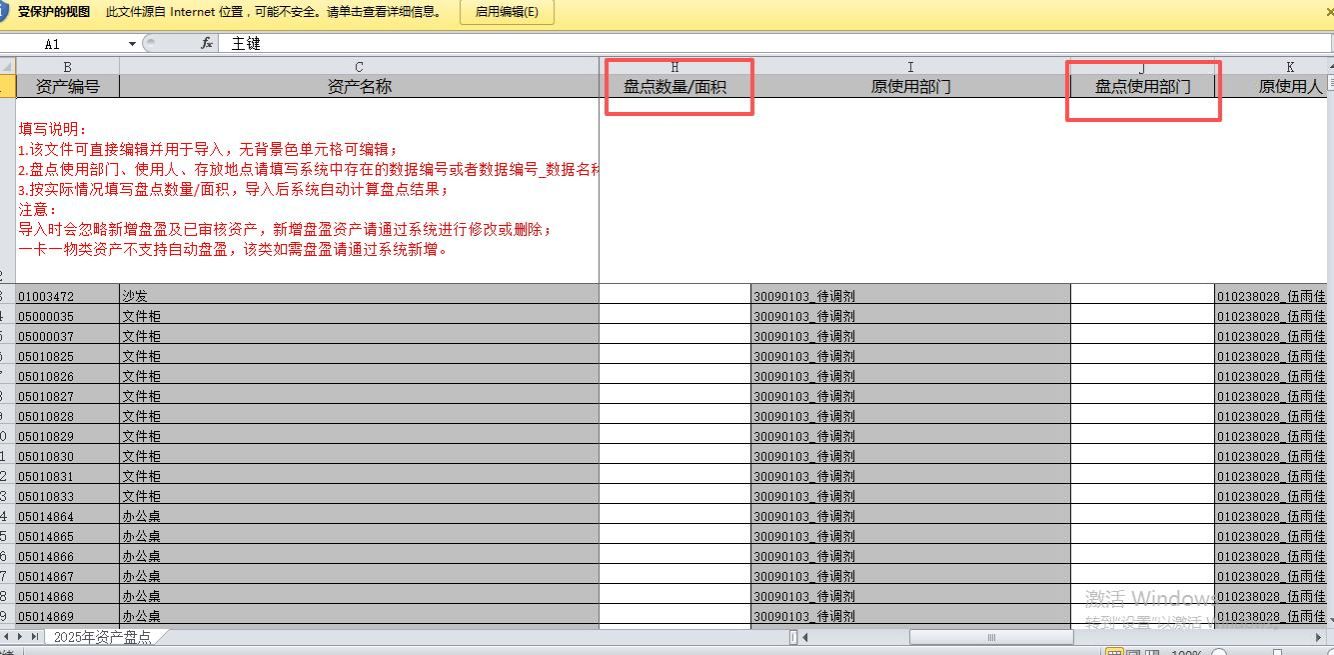
Task: Click the fx insert function icon
Action: (207, 43)
